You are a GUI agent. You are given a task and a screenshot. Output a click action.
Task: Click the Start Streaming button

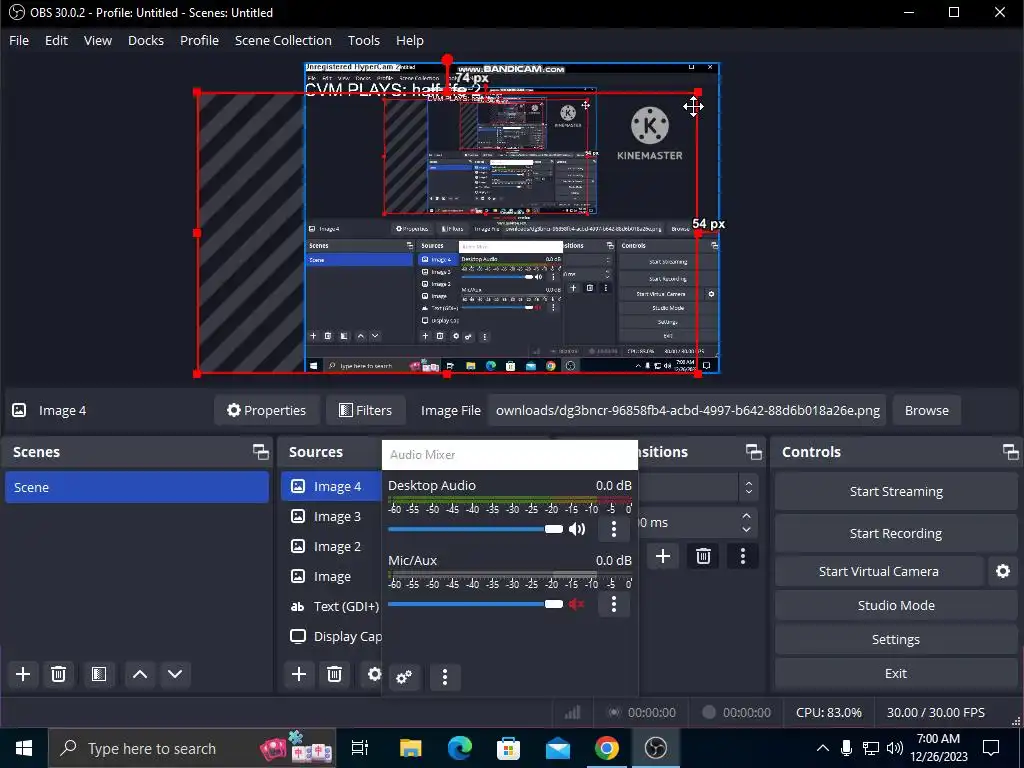click(896, 492)
